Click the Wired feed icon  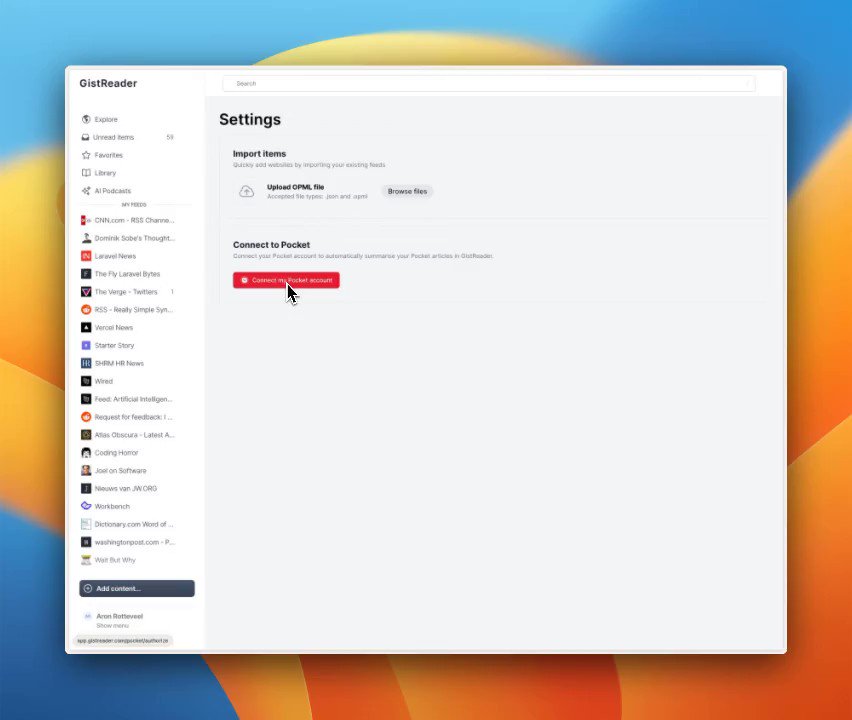pyautogui.click(x=87, y=381)
